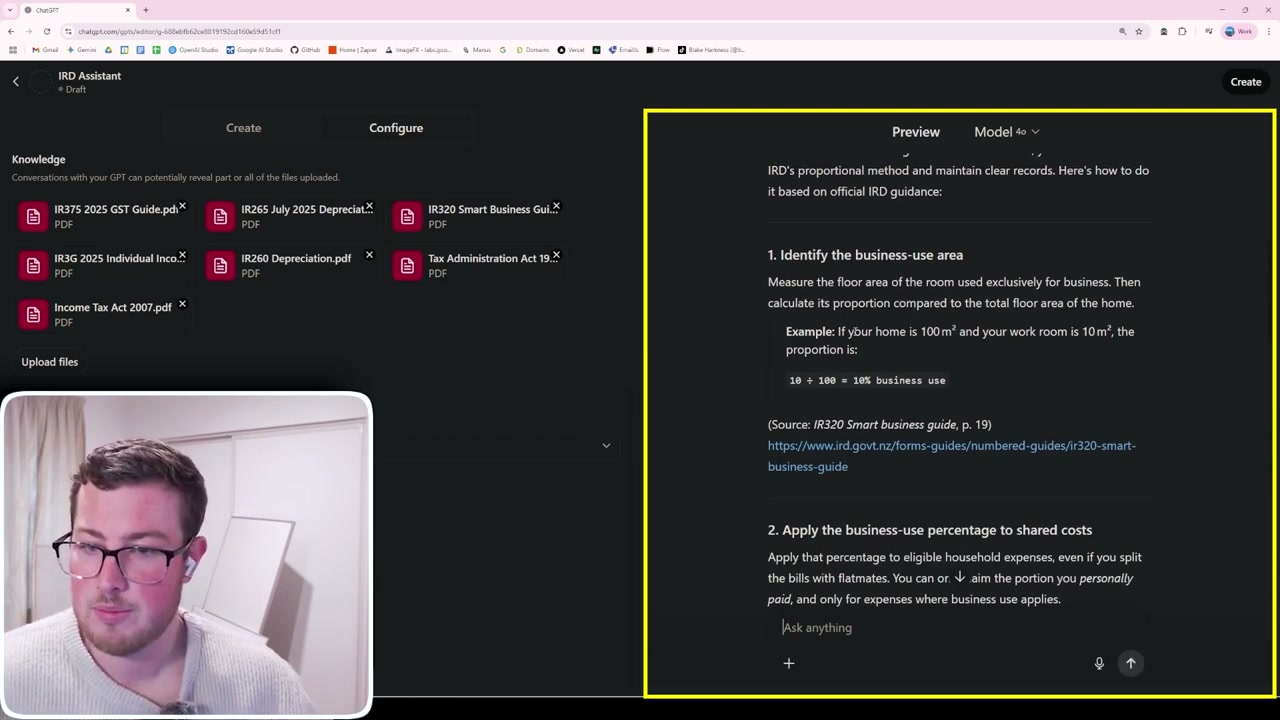Click the browser back arrow
1280x720 pixels.
[x=11, y=31]
